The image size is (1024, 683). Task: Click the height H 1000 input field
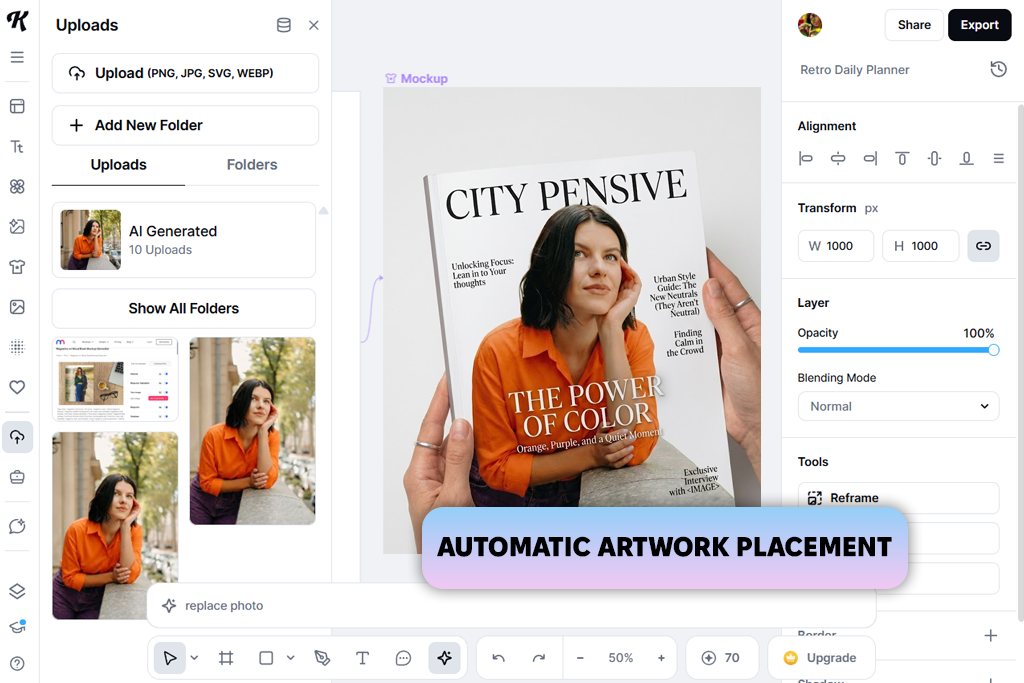[921, 246]
